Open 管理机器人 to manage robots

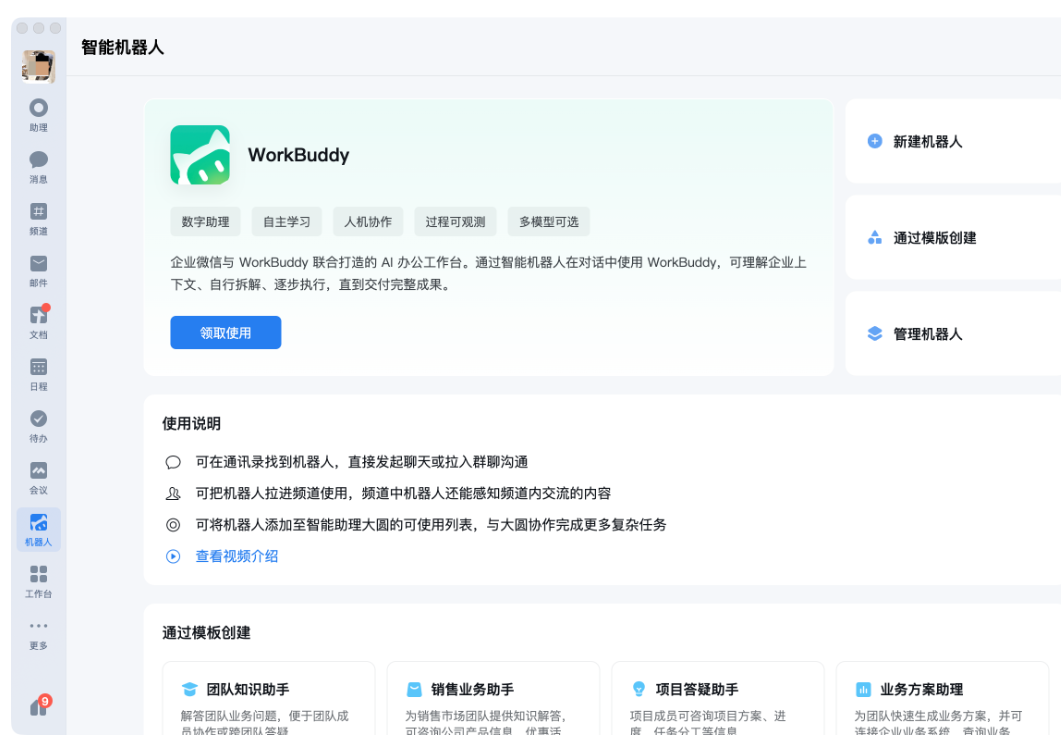click(953, 334)
